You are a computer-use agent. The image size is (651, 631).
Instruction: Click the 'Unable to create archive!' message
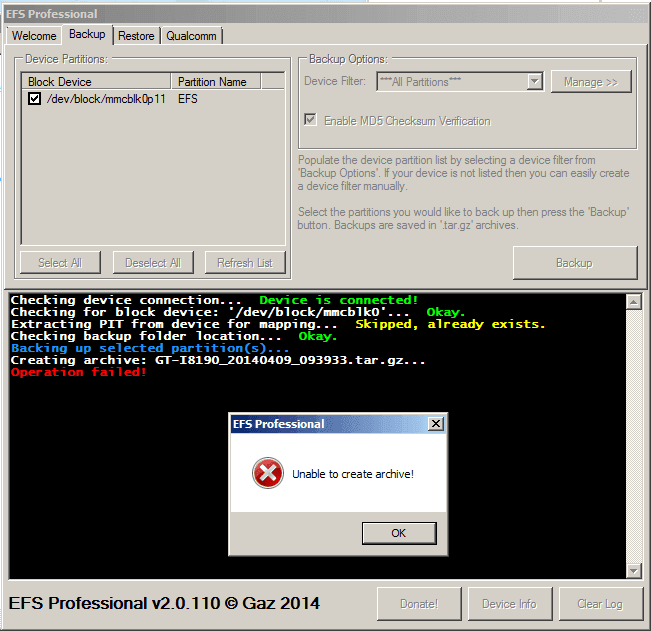pyautogui.click(x=353, y=474)
